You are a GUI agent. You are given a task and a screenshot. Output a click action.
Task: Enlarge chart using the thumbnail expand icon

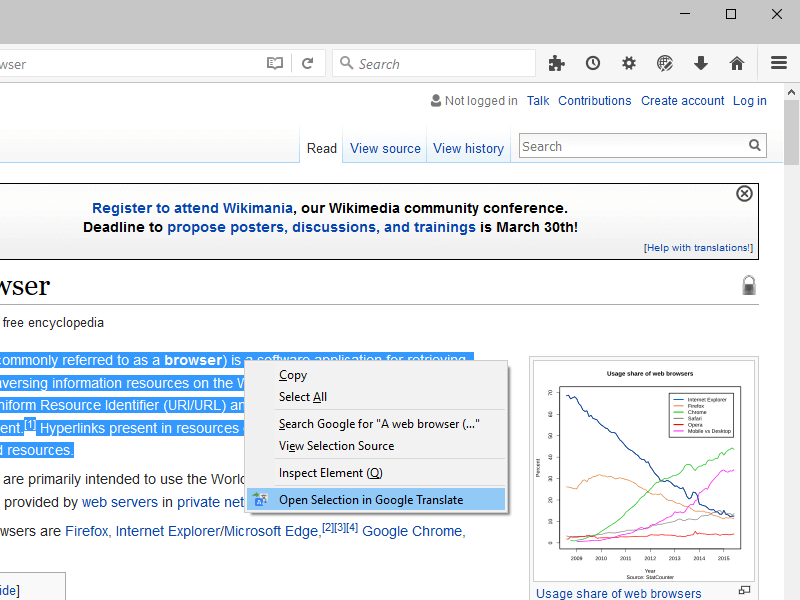pos(745,590)
